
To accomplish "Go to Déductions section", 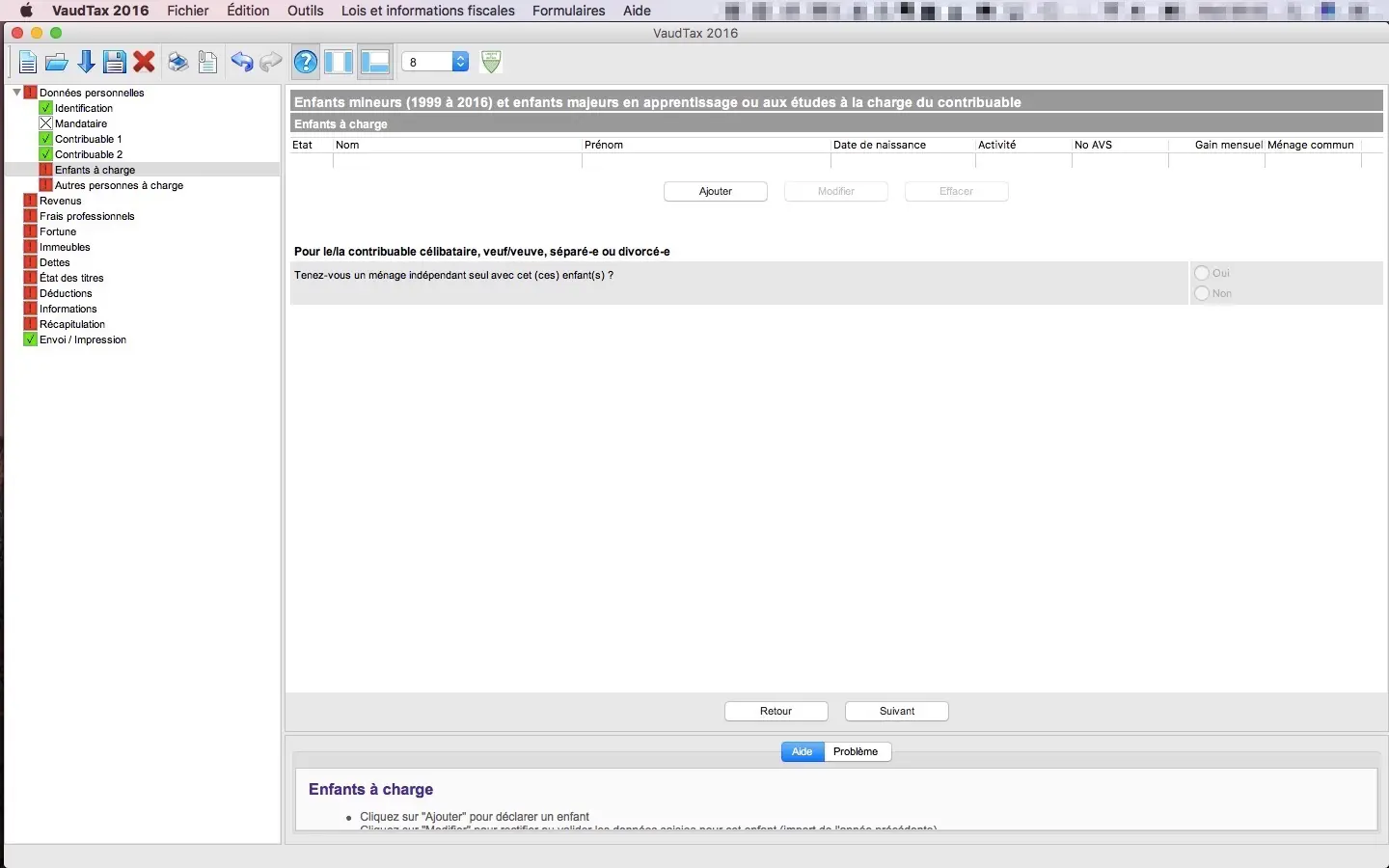I will tap(66, 293).
